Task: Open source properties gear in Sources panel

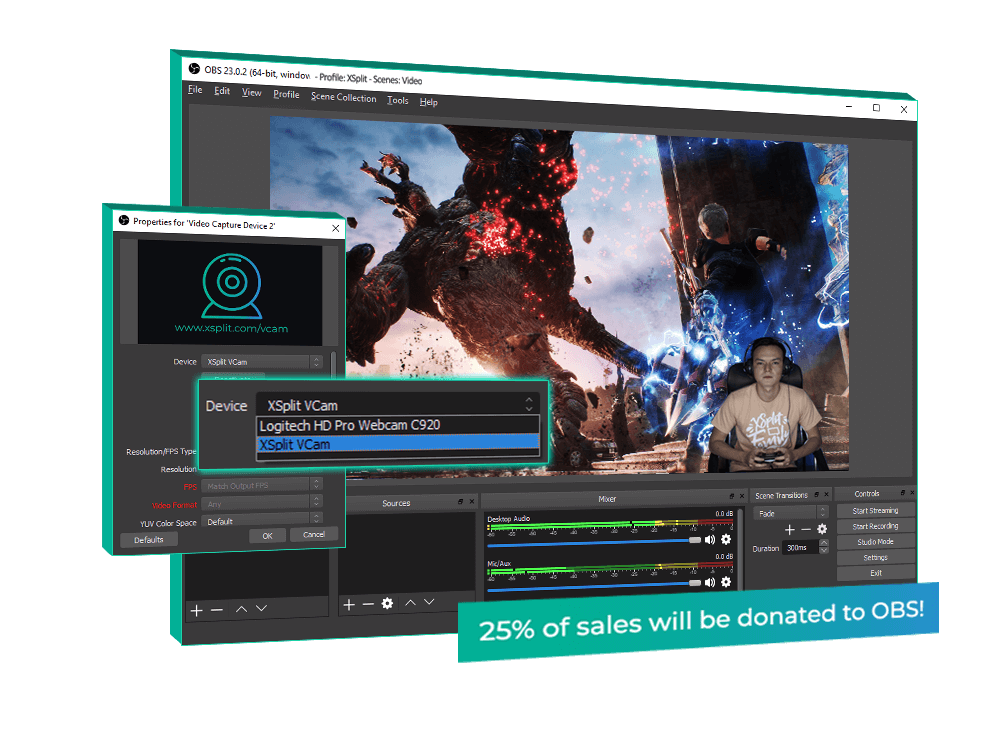Action: pos(387,603)
